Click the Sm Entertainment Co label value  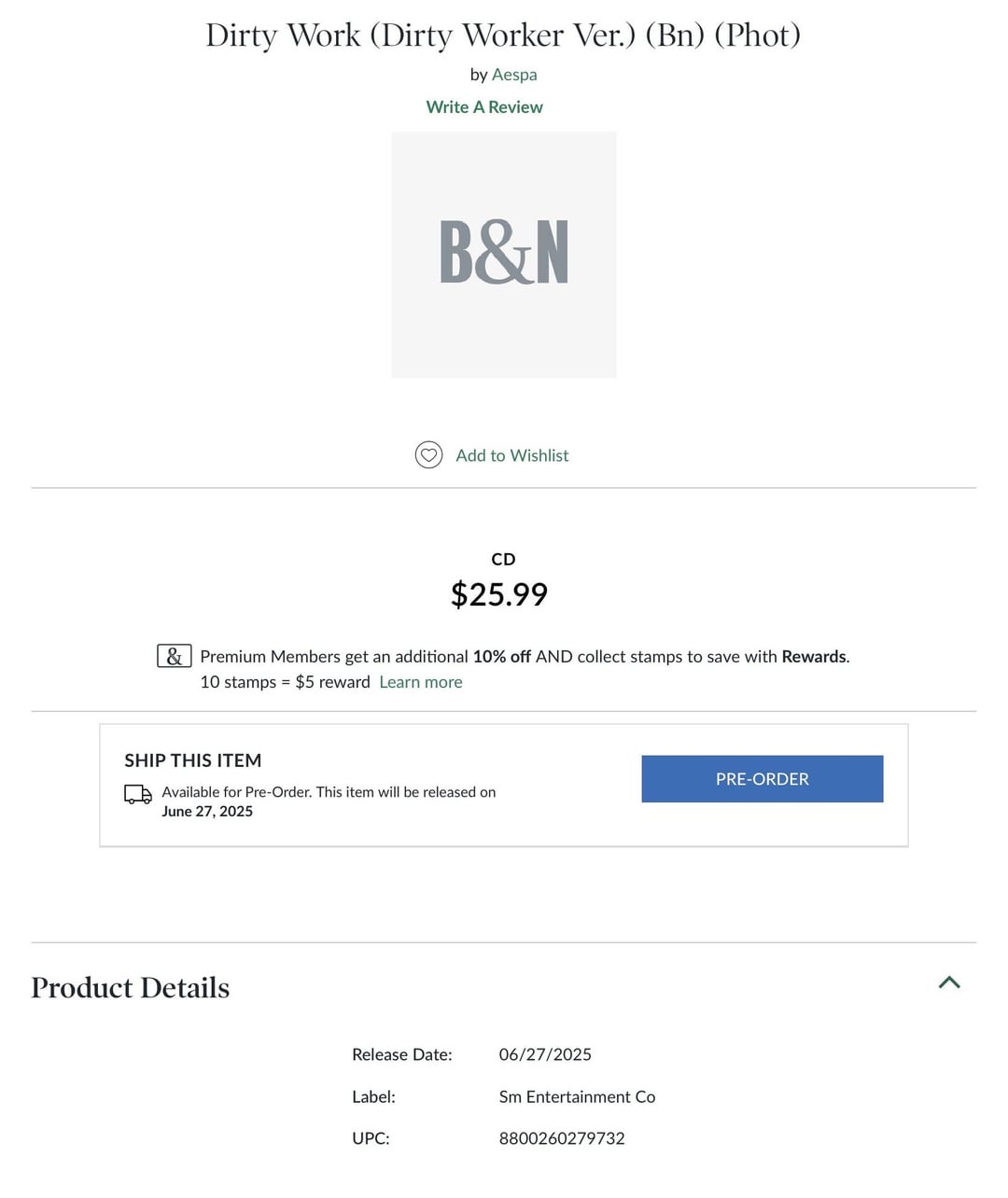point(577,1096)
